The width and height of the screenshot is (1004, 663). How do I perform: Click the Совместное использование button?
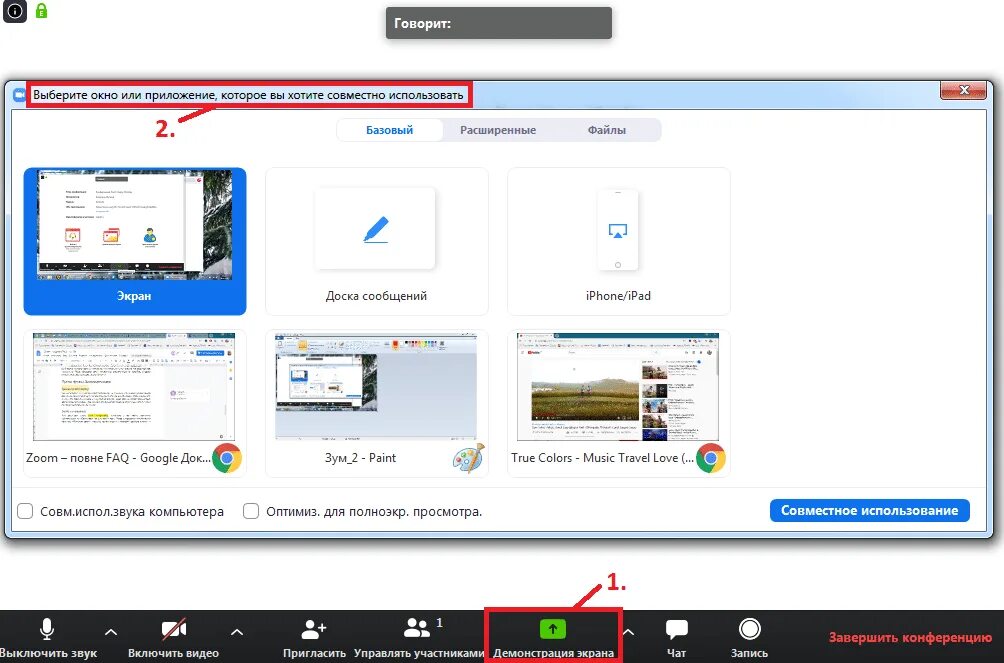click(x=870, y=511)
